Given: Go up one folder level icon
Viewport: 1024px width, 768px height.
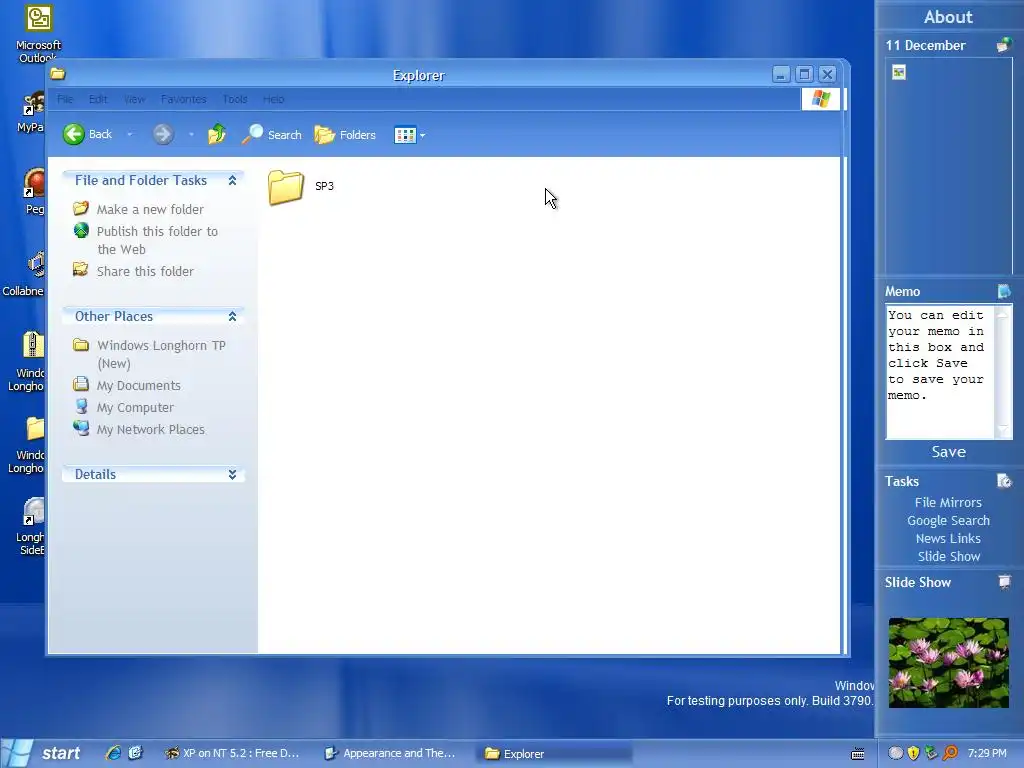Looking at the screenshot, I should tap(217, 135).
